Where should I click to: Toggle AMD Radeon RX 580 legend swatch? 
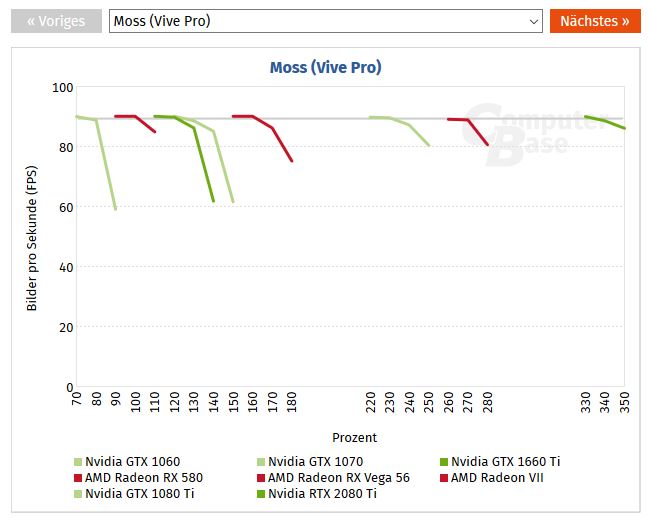coord(78,478)
